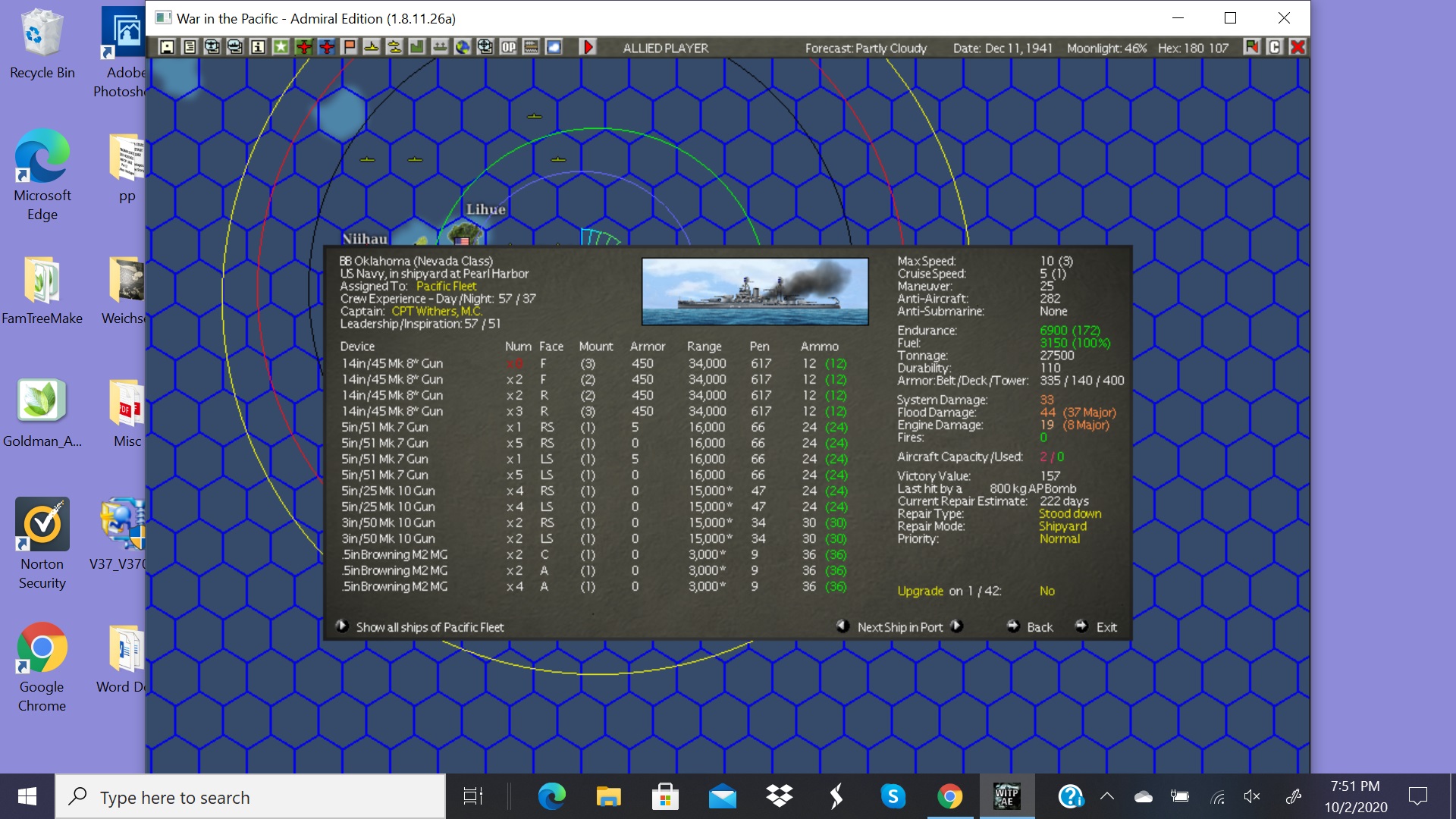Open the information 'i' toolbar icon

pyautogui.click(x=258, y=47)
